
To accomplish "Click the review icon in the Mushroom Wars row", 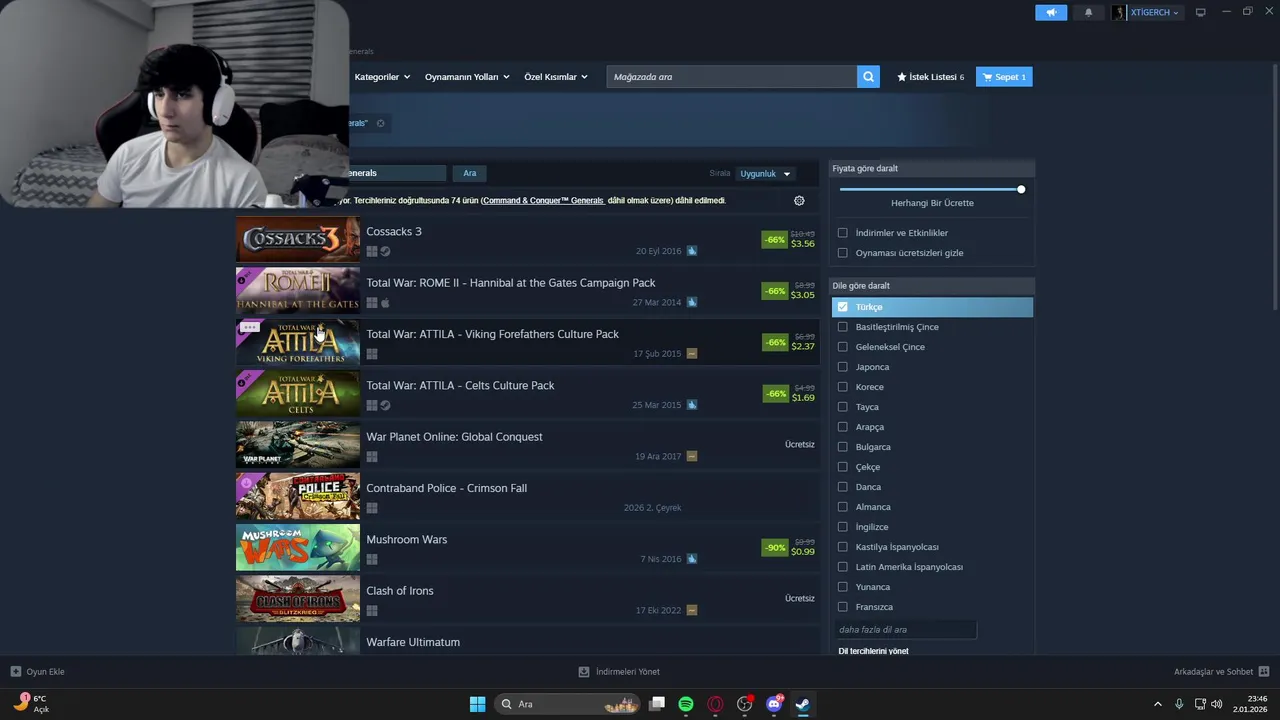I will click(x=691, y=559).
